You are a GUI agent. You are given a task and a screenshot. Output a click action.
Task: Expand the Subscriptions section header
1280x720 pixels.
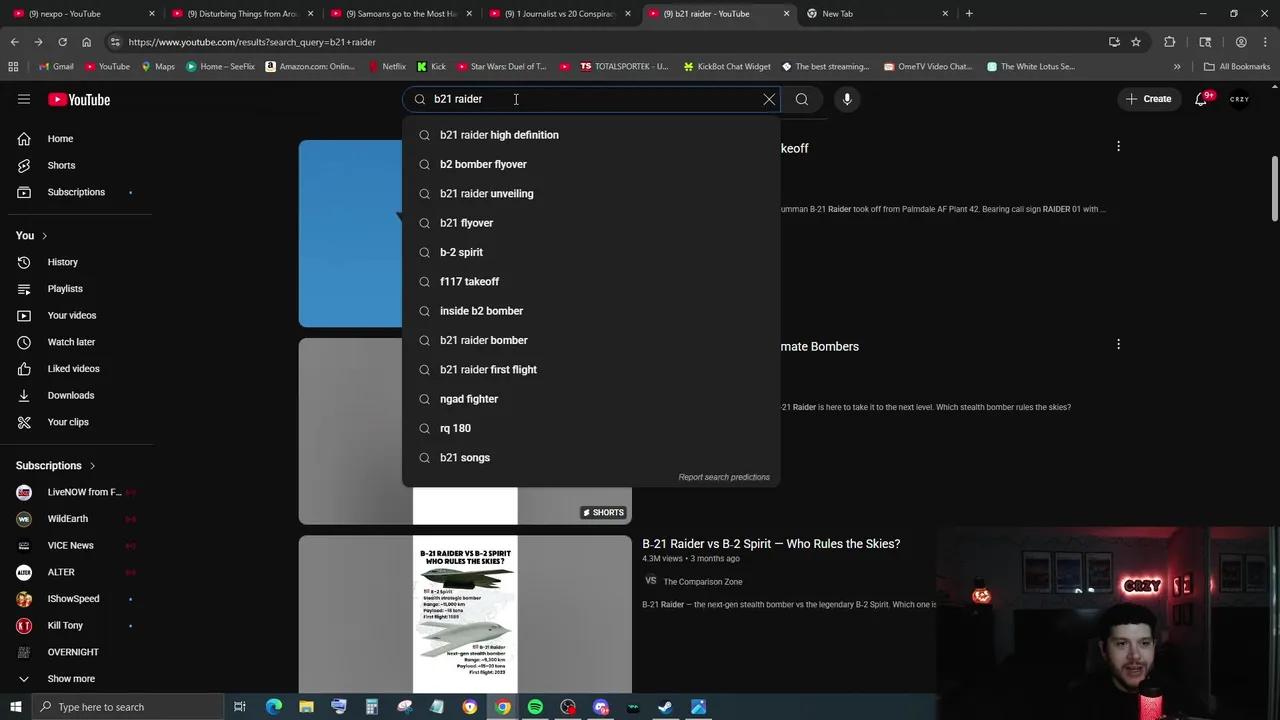tap(56, 466)
